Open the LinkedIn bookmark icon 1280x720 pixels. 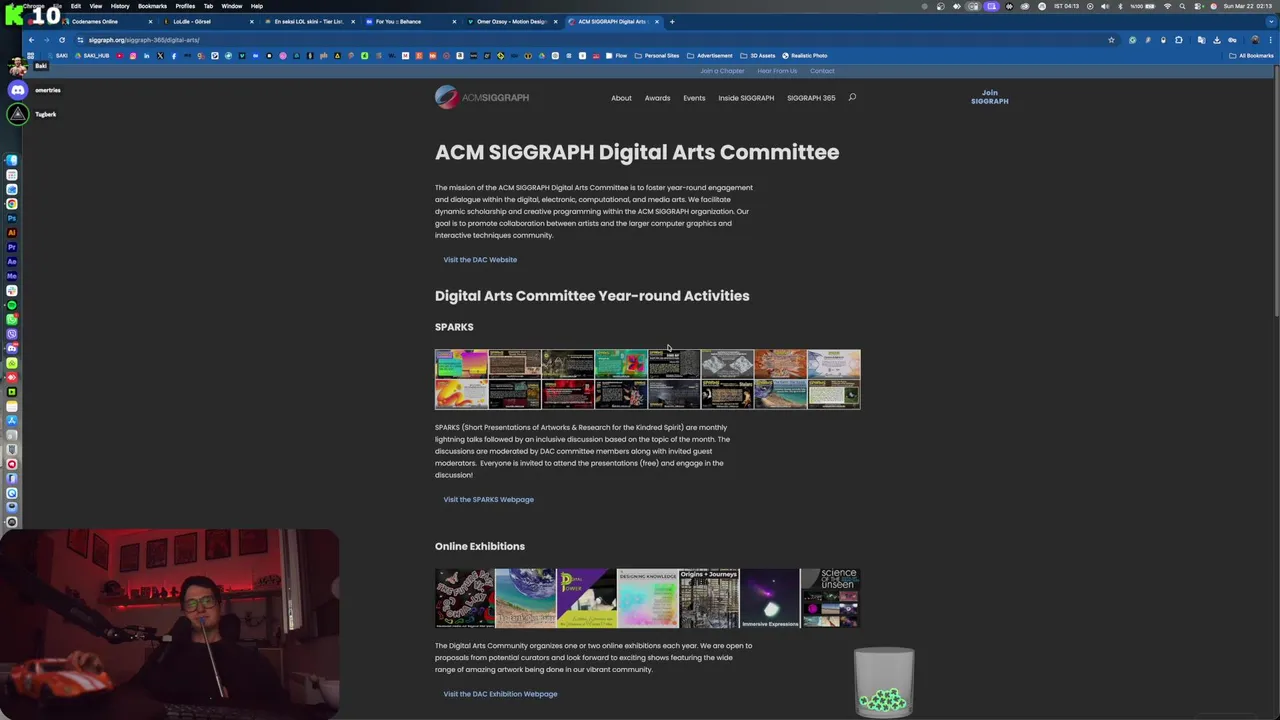pyautogui.click(x=146, y=55)
